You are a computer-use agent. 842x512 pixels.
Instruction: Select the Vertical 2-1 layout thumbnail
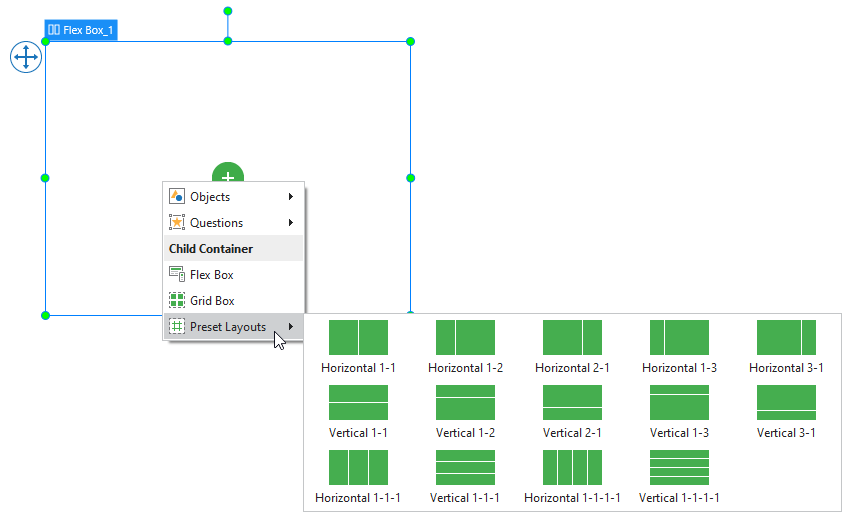(x=572, y=403)
